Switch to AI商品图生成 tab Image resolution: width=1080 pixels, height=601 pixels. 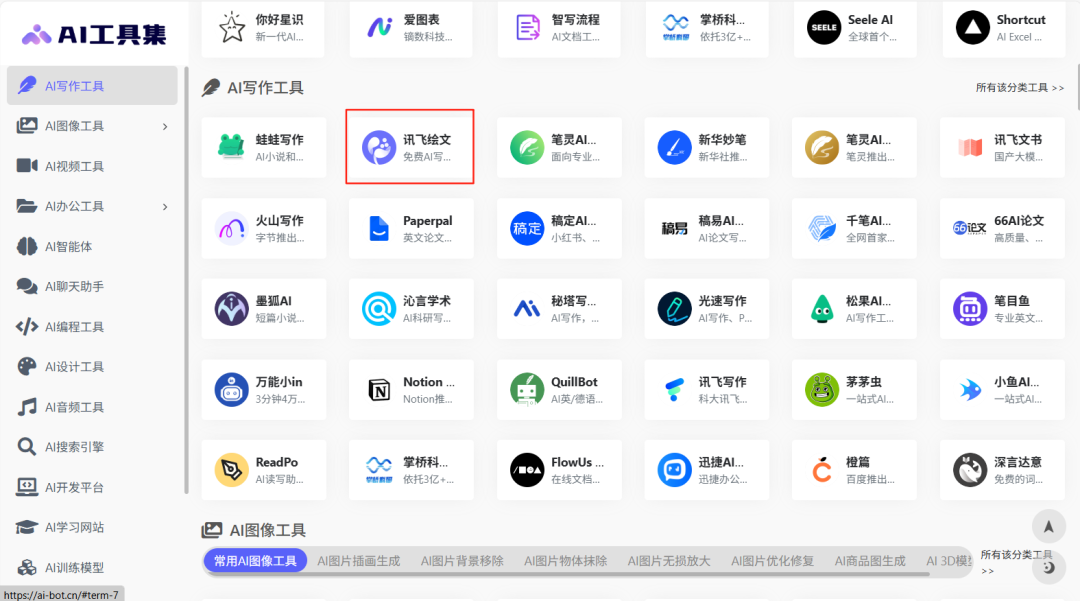click(x=870, y=560)
